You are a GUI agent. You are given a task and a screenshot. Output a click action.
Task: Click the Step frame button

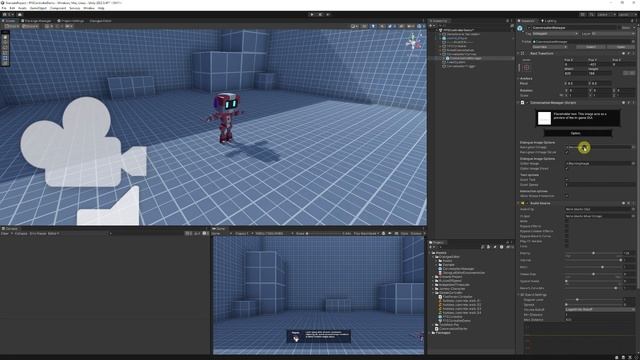coord(328,14)
